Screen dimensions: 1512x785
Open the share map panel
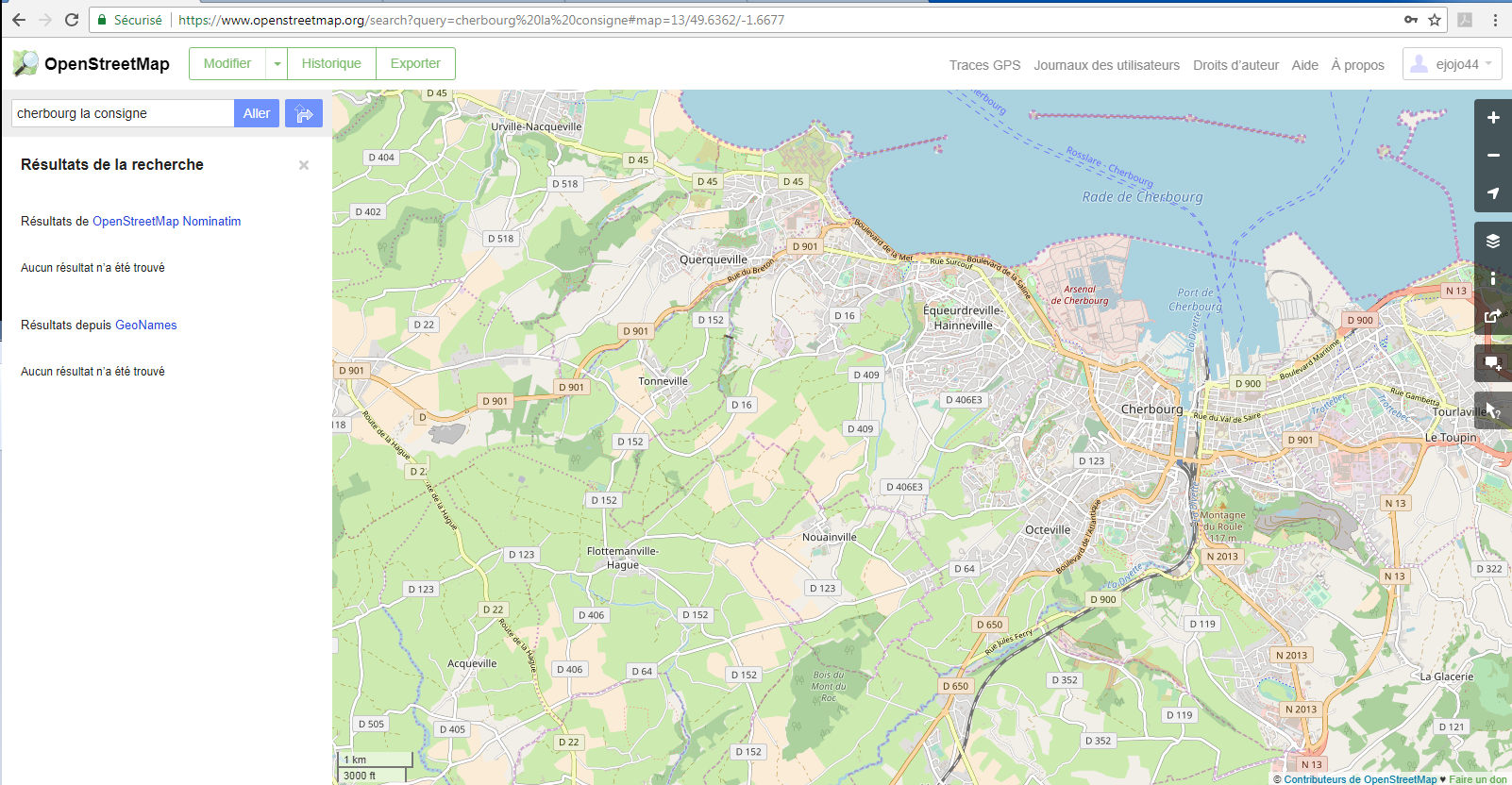1493,316
